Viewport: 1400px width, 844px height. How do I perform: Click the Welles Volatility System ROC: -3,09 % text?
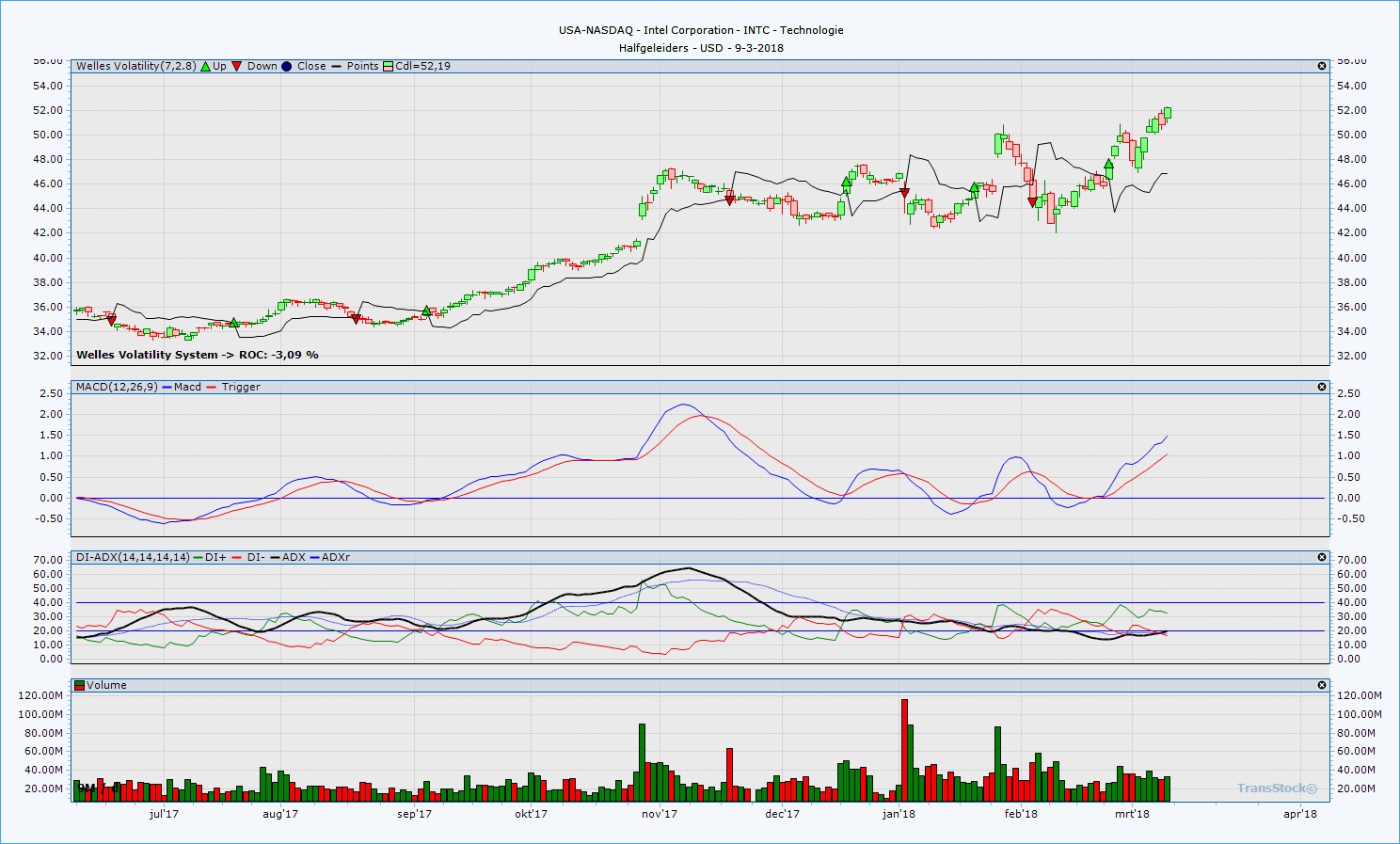tap(198, 355)
